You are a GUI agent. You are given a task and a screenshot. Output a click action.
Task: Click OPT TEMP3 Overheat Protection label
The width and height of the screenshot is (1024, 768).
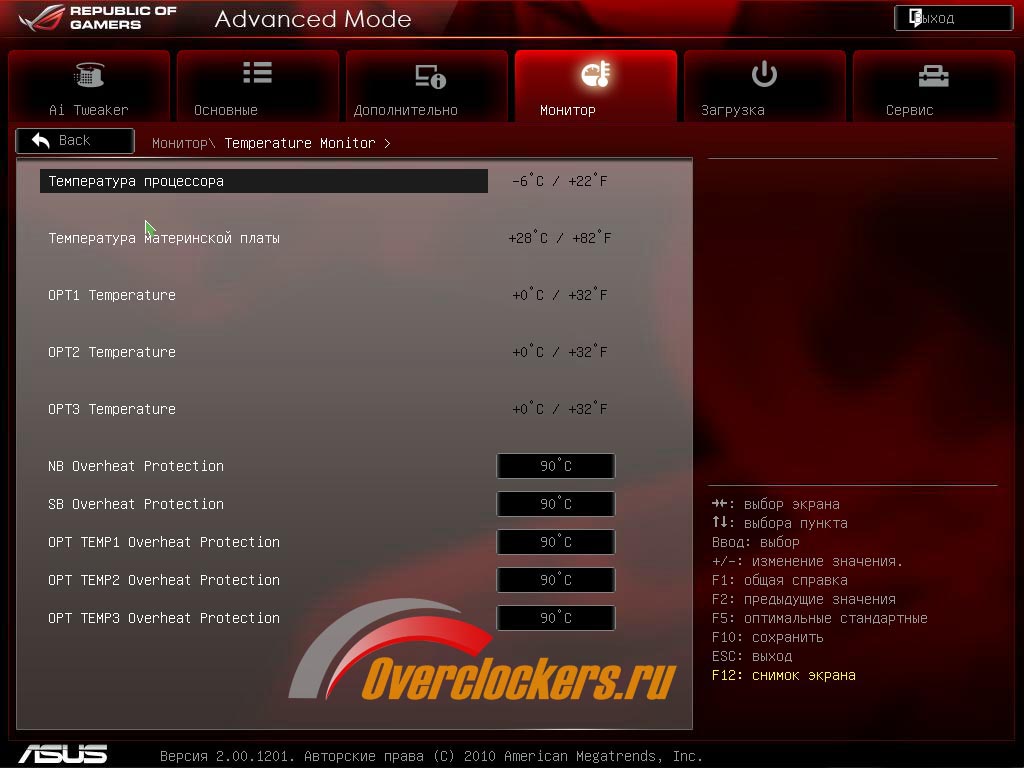click(164, 617)
